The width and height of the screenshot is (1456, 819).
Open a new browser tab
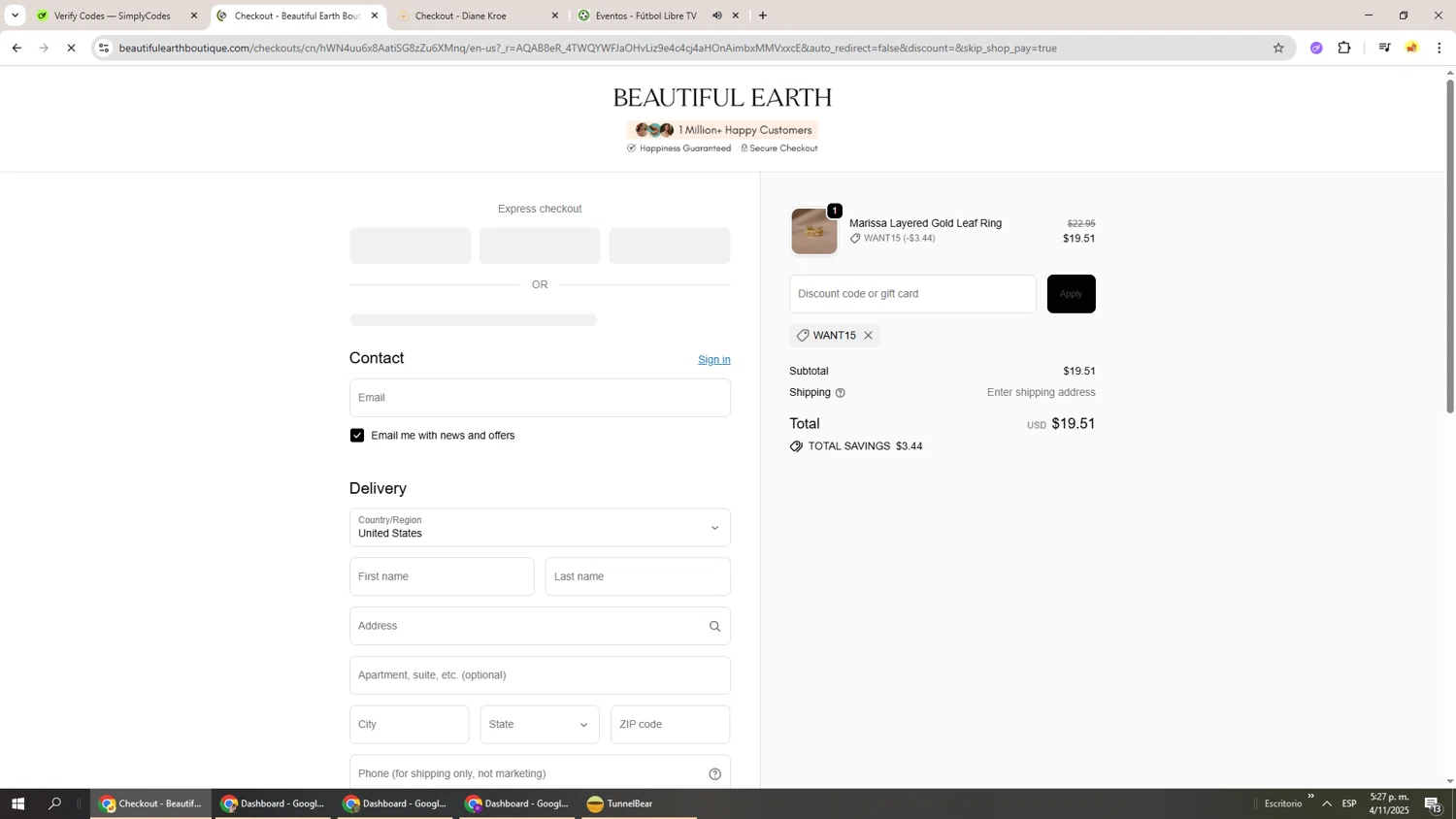tap(763, 16)
